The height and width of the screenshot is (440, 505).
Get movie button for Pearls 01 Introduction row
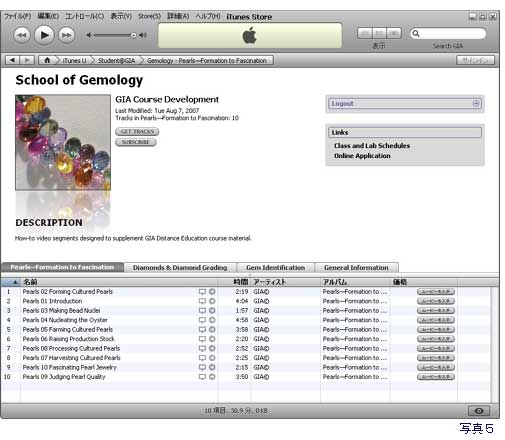tap(436, 301)
